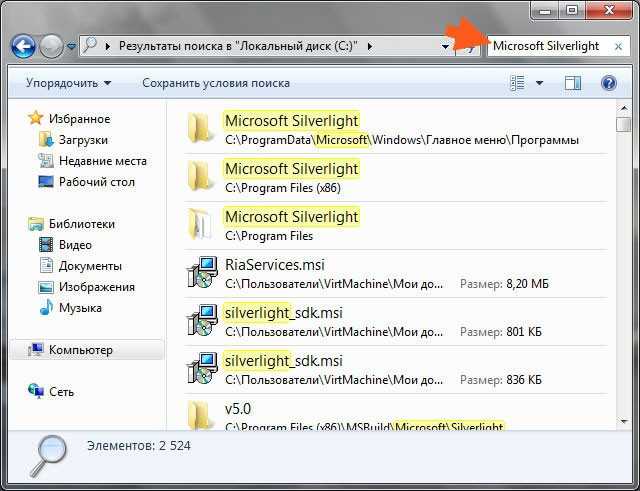The image size is (640, 491).
Task: Click the Forward navigation button
Action: tap(51, 47)
